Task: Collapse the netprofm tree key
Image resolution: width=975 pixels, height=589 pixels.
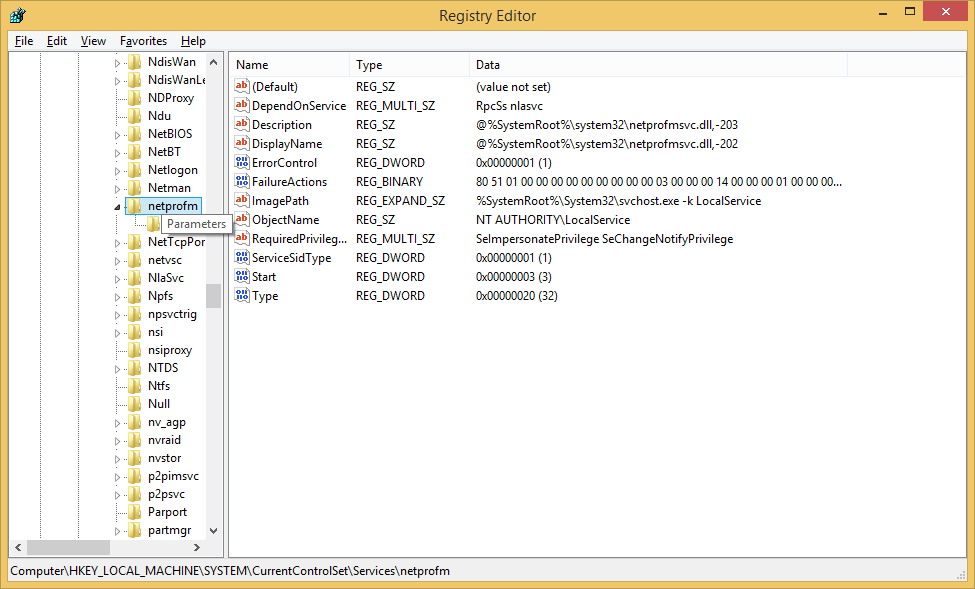Action: point(117,207)
